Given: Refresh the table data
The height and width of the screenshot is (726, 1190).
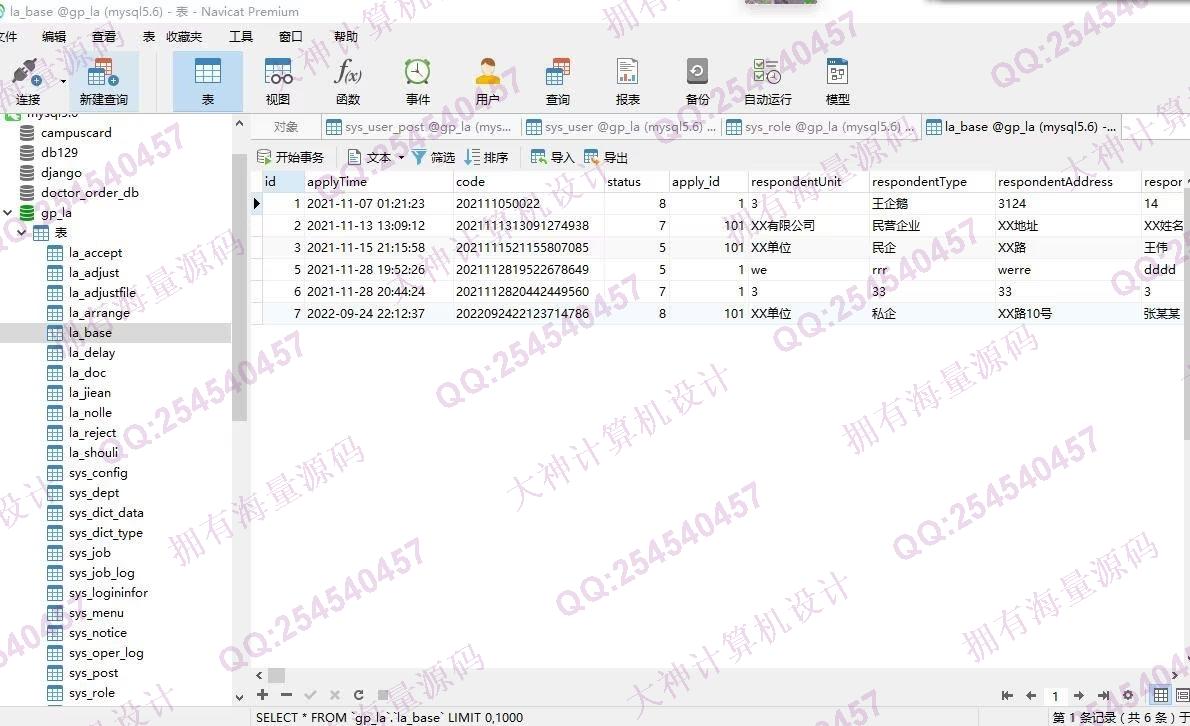Looking at the screenshot, I should (358, 694).
